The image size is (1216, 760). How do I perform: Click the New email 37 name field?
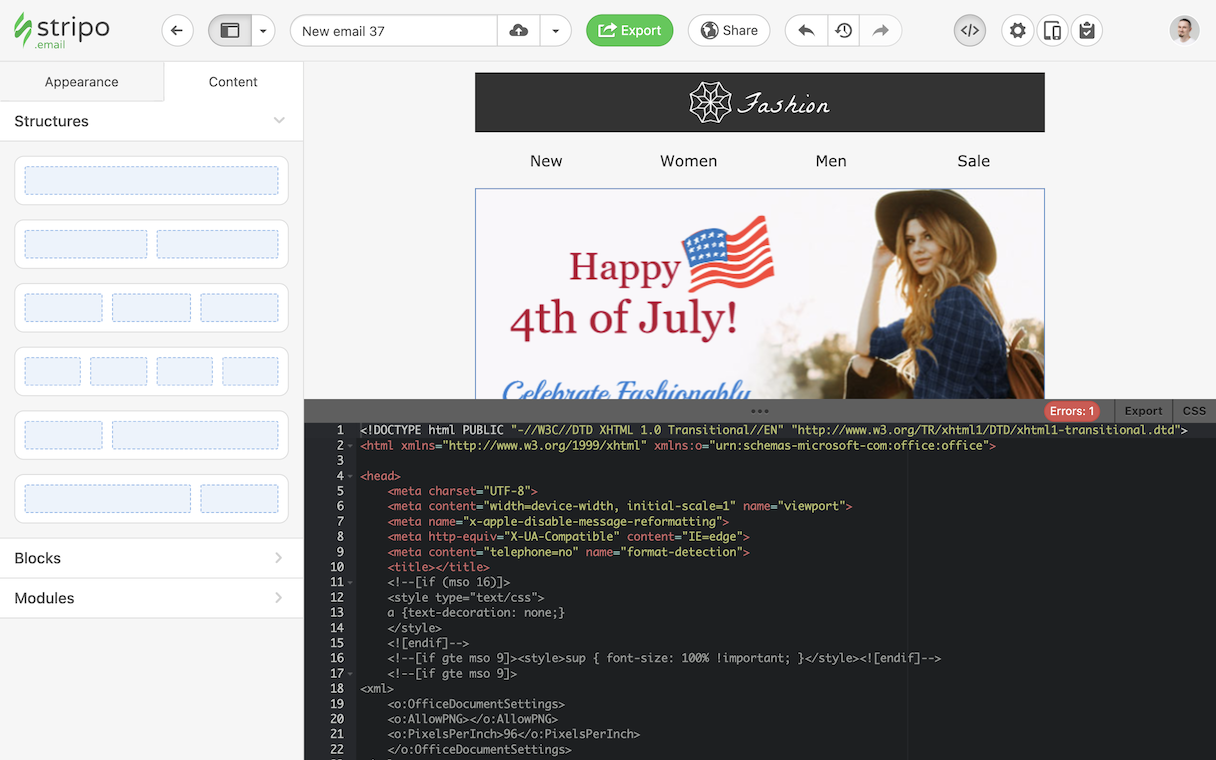click(394, 31)
